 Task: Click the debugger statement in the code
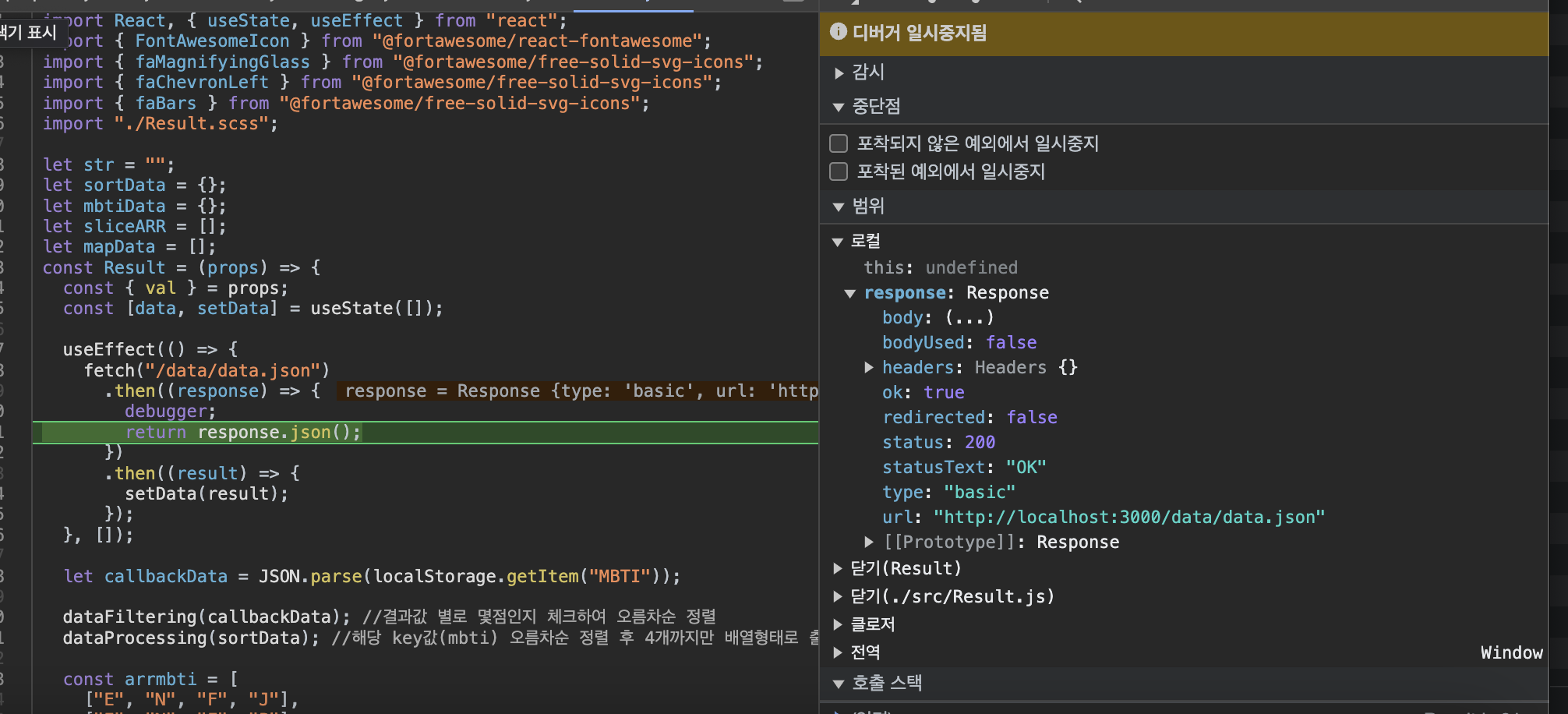point(169,412)
